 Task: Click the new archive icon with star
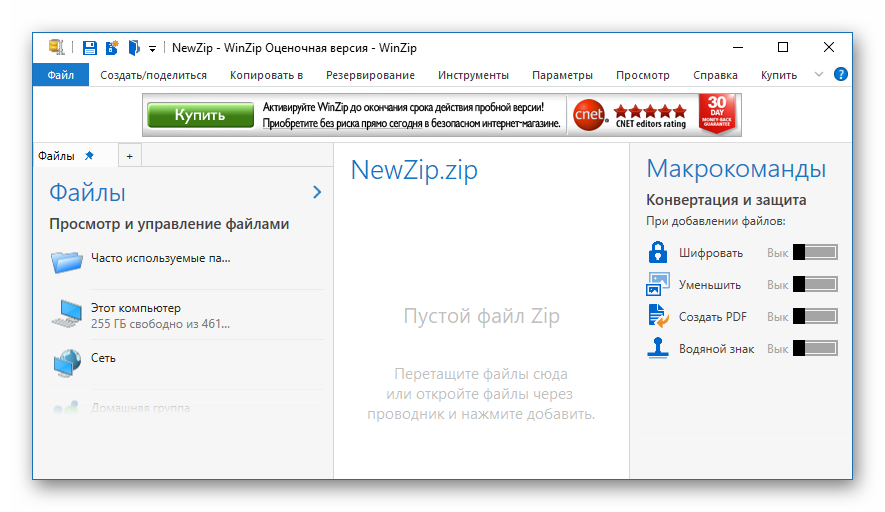coord(112,48)
